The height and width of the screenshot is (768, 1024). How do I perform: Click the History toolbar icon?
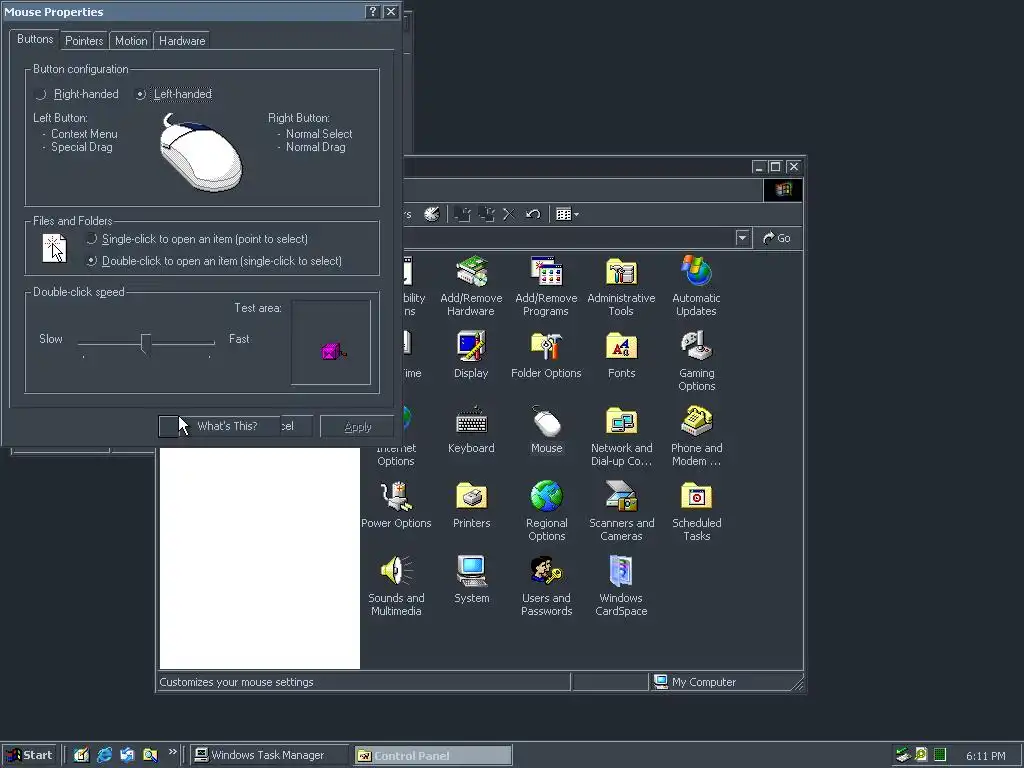pos(432,214)
